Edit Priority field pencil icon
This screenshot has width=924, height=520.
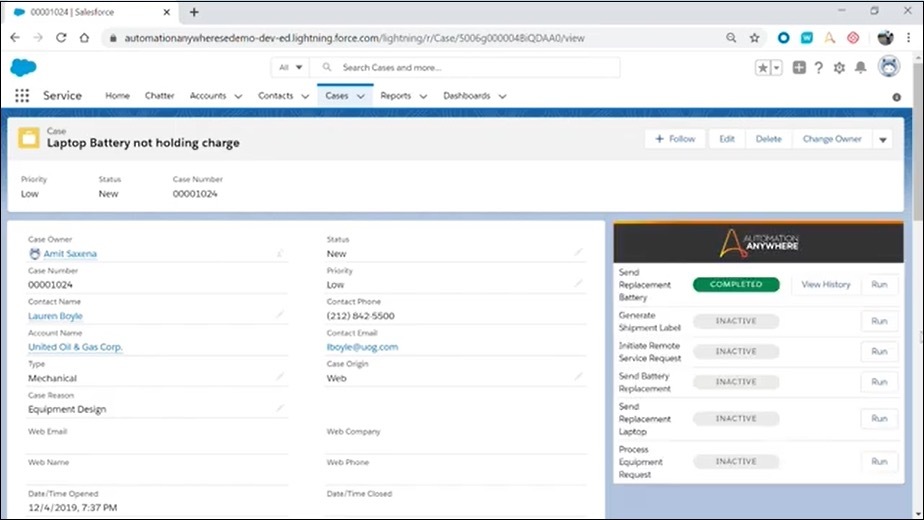(579, 284)
